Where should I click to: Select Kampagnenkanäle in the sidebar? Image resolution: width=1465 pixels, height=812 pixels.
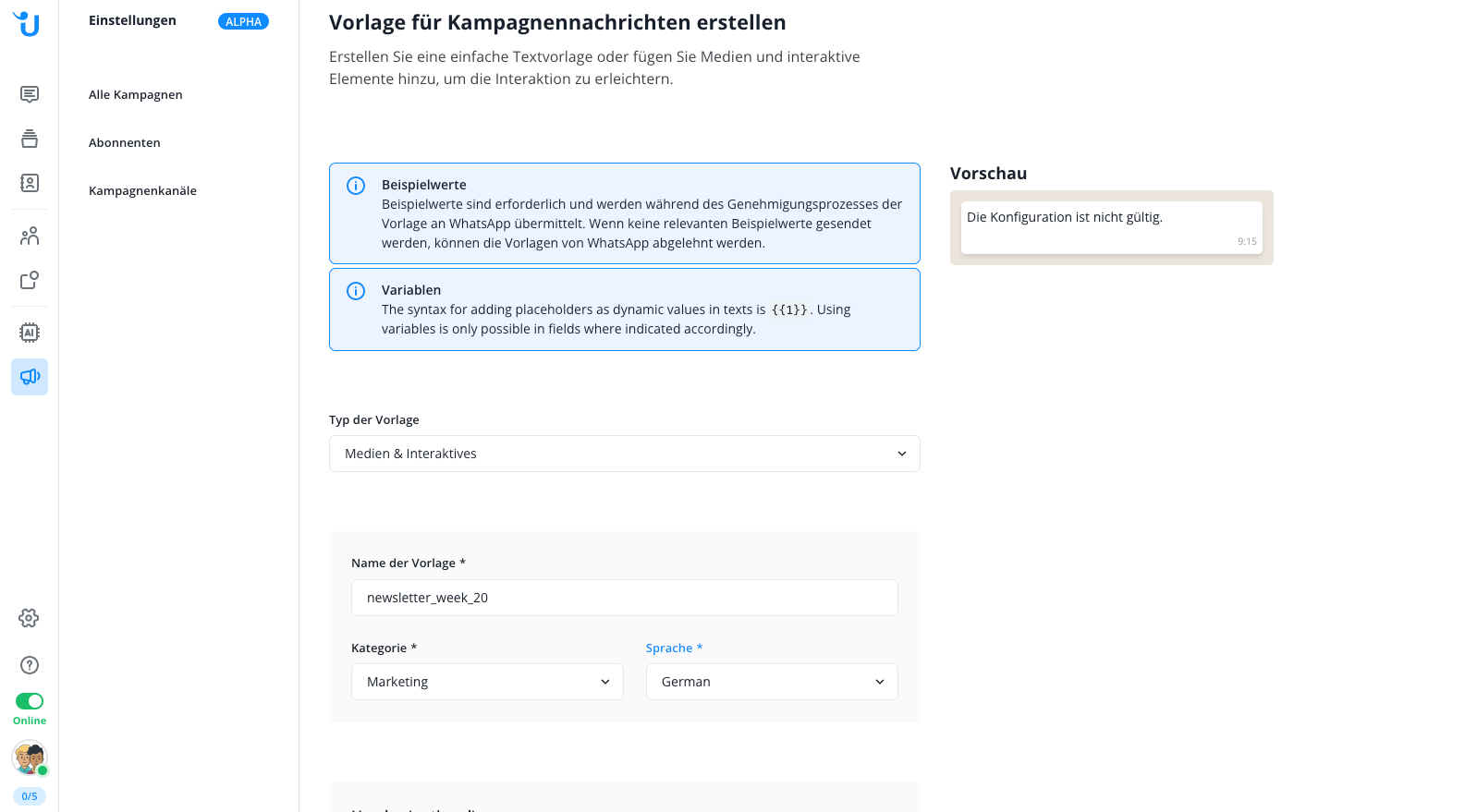pyautogui.click(x=142, y=191)
